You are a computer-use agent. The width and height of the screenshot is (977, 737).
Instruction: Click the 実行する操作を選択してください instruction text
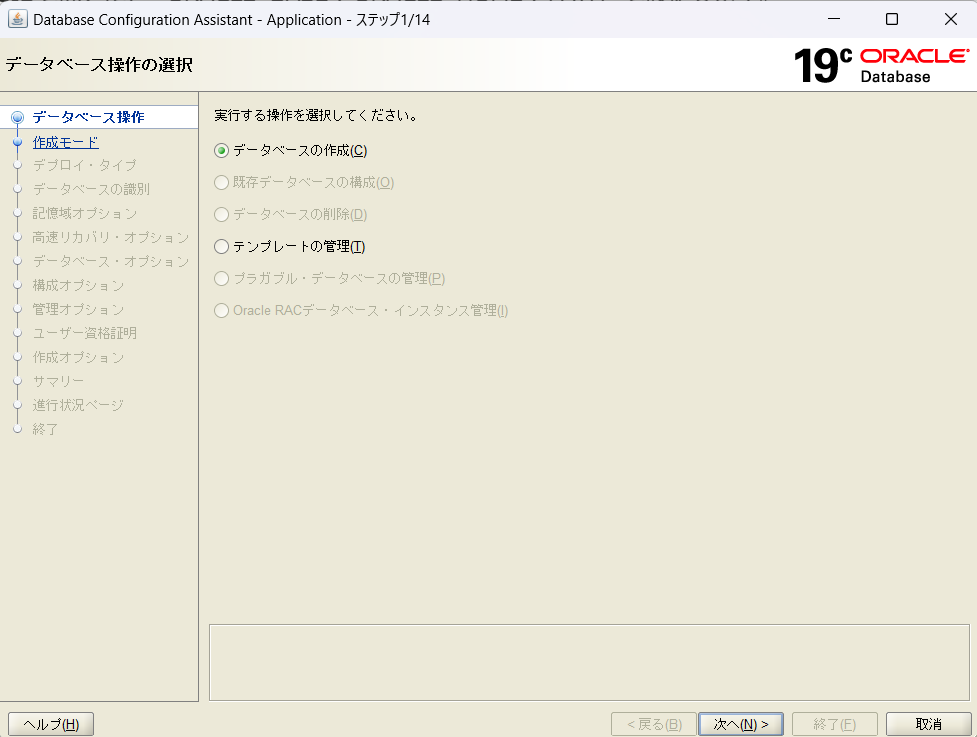pyautogui.click(x=316, y=115)
